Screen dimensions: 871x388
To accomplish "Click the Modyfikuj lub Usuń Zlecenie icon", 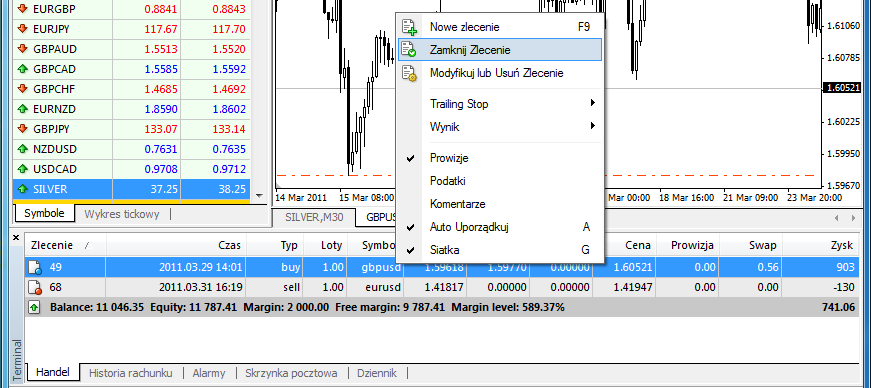I will [409, 73].
